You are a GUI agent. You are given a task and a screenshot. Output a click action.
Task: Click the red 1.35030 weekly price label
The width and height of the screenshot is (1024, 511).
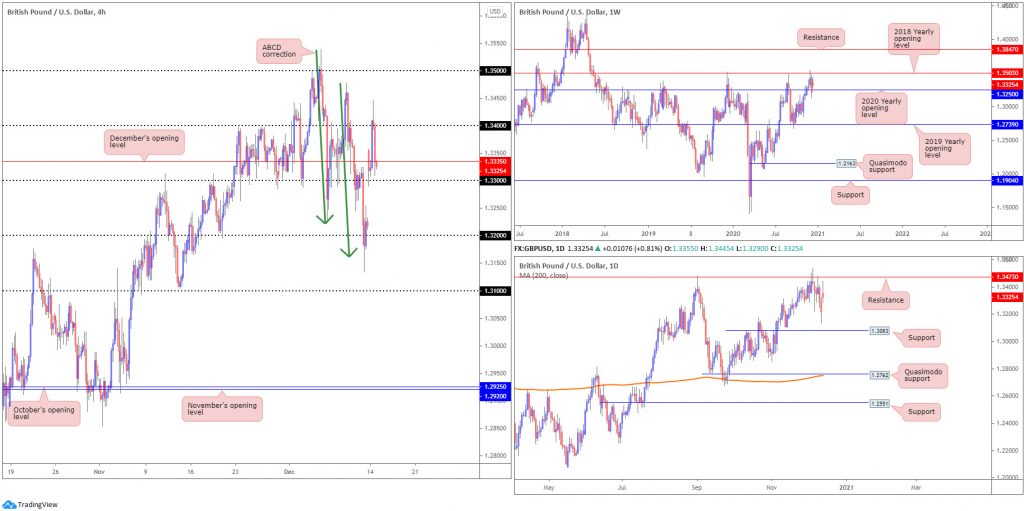[x=1007, y=73]
